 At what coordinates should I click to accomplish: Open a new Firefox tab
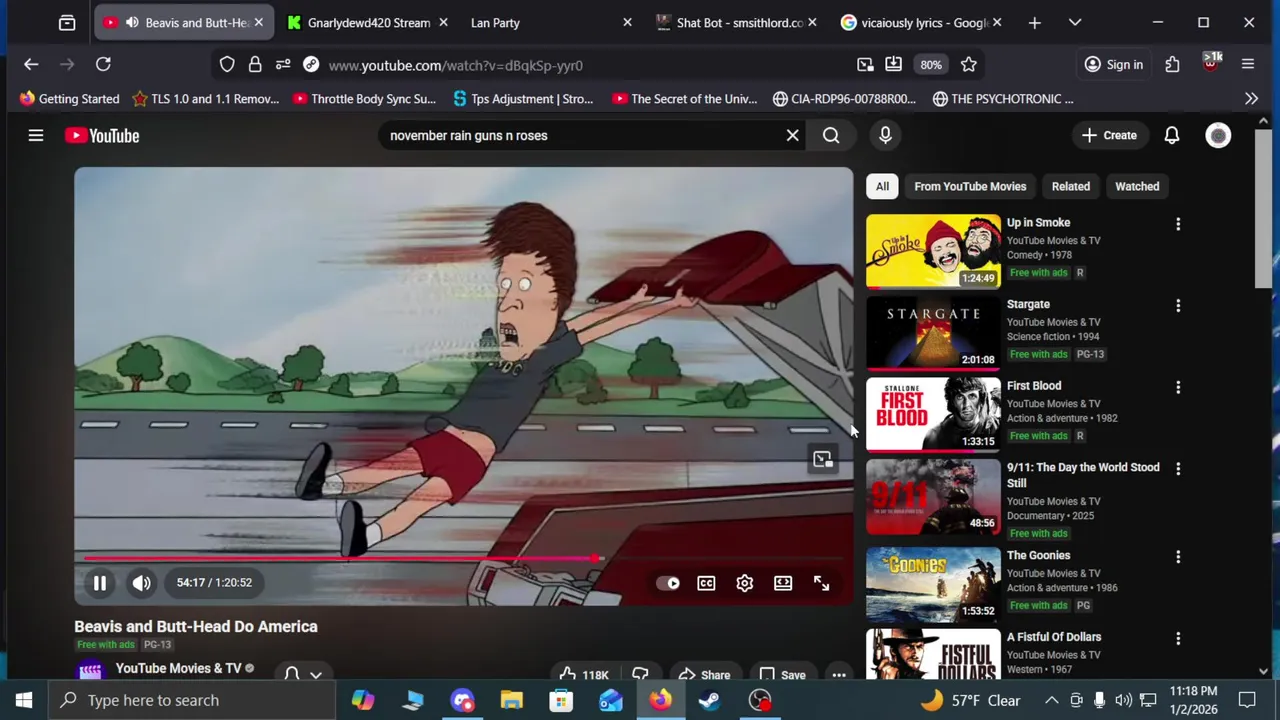point(1035,22)
